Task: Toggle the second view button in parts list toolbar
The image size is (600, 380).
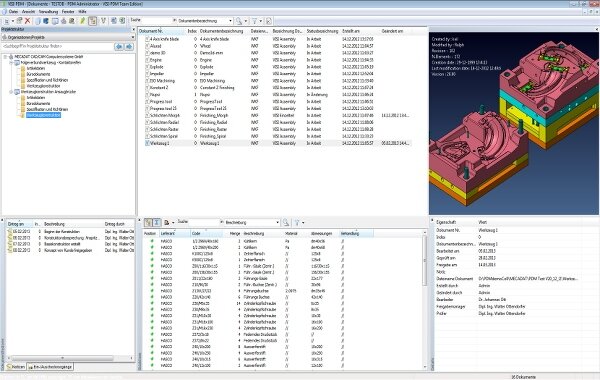Action: click(157, 222)
